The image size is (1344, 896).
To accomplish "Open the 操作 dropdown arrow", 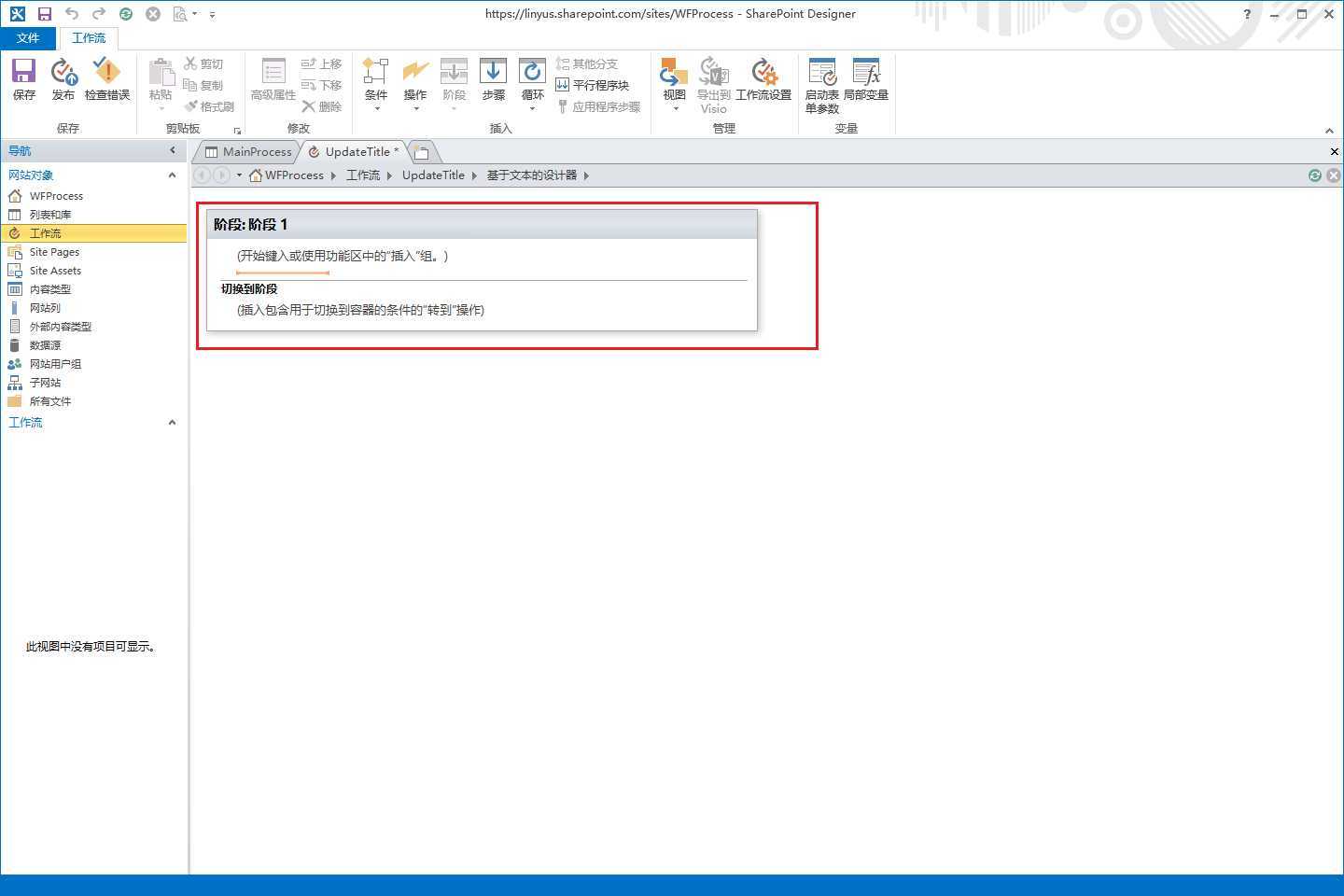I will click(416, 108).
